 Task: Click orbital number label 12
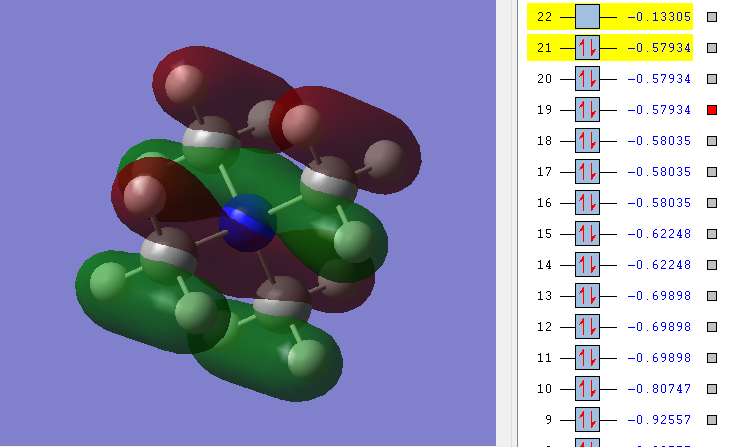[544, 327]
